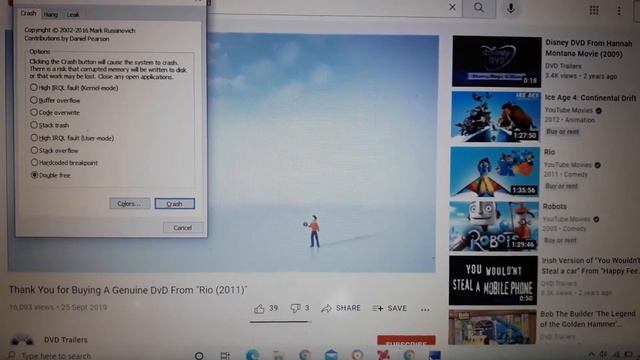Screen dimensions: 640x360
Task: Select the Buffer overflow option
Action: [55, 100]
